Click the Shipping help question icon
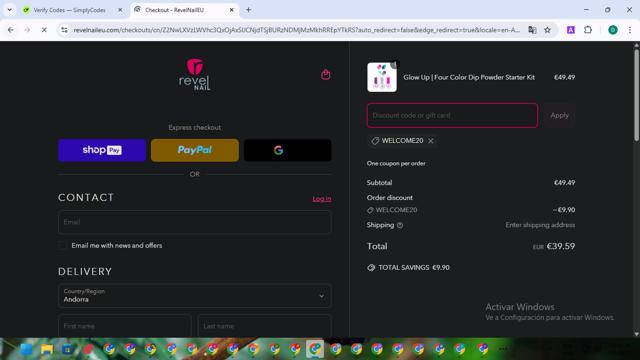Image resolution: width=640 pixels, height=360 pixels. point(400,225)
